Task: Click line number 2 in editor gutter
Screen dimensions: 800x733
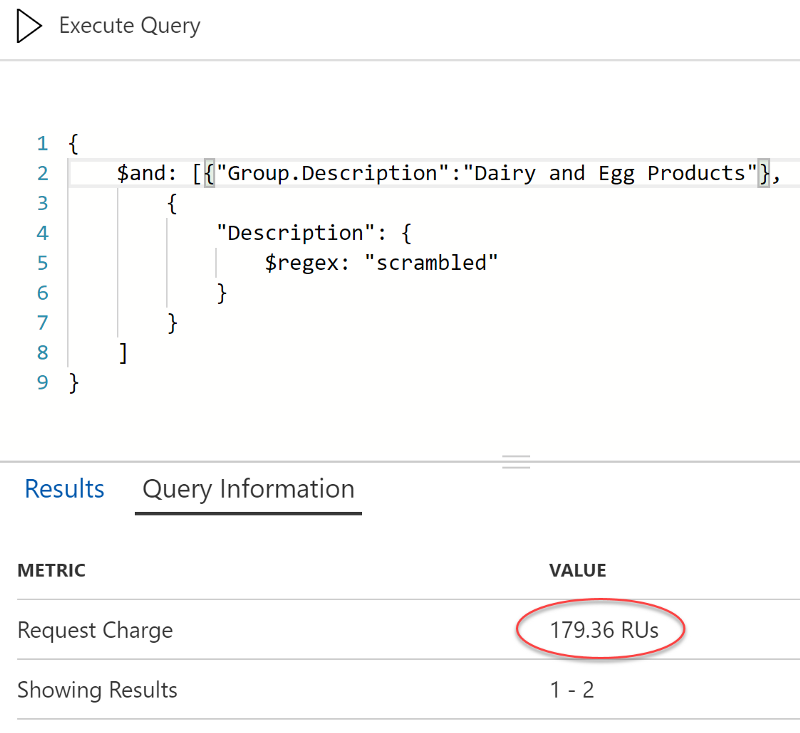Action: [x=42, y=173]
